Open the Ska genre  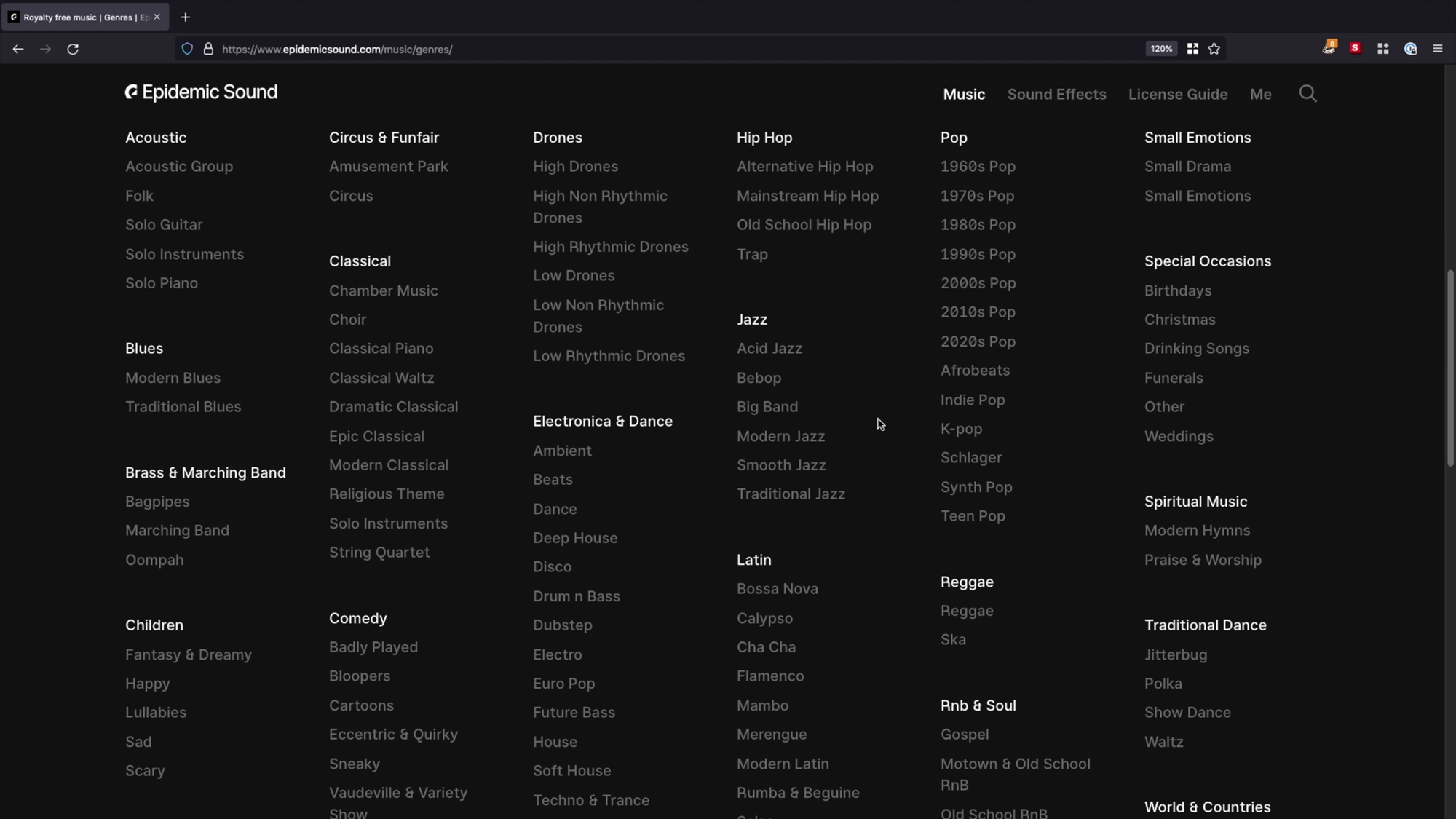[x=953, y=640]
